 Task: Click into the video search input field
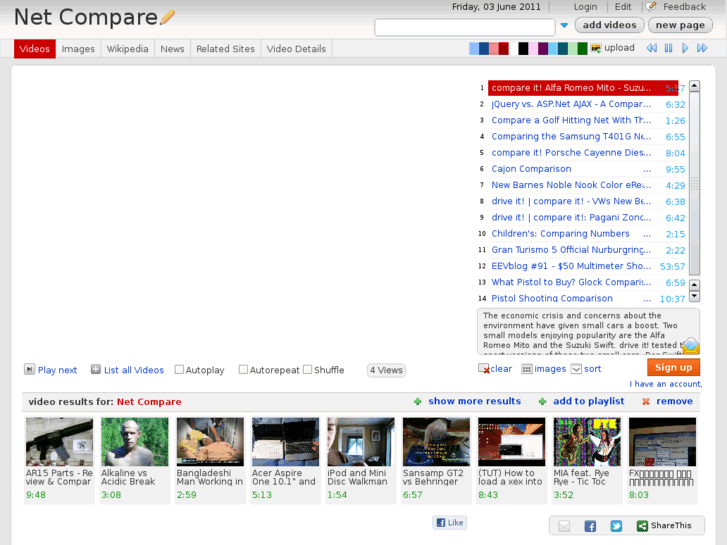click(x=465, y=27)
